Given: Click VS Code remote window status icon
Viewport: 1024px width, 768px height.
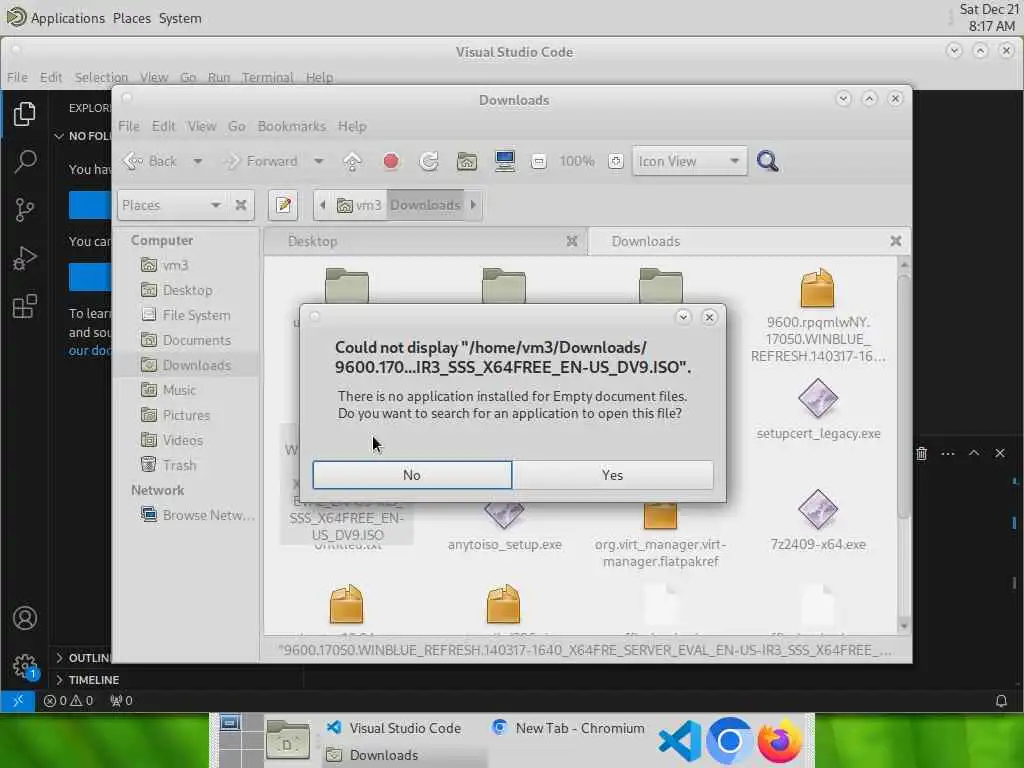Looking at the screenshot, I should pos(18,701).
